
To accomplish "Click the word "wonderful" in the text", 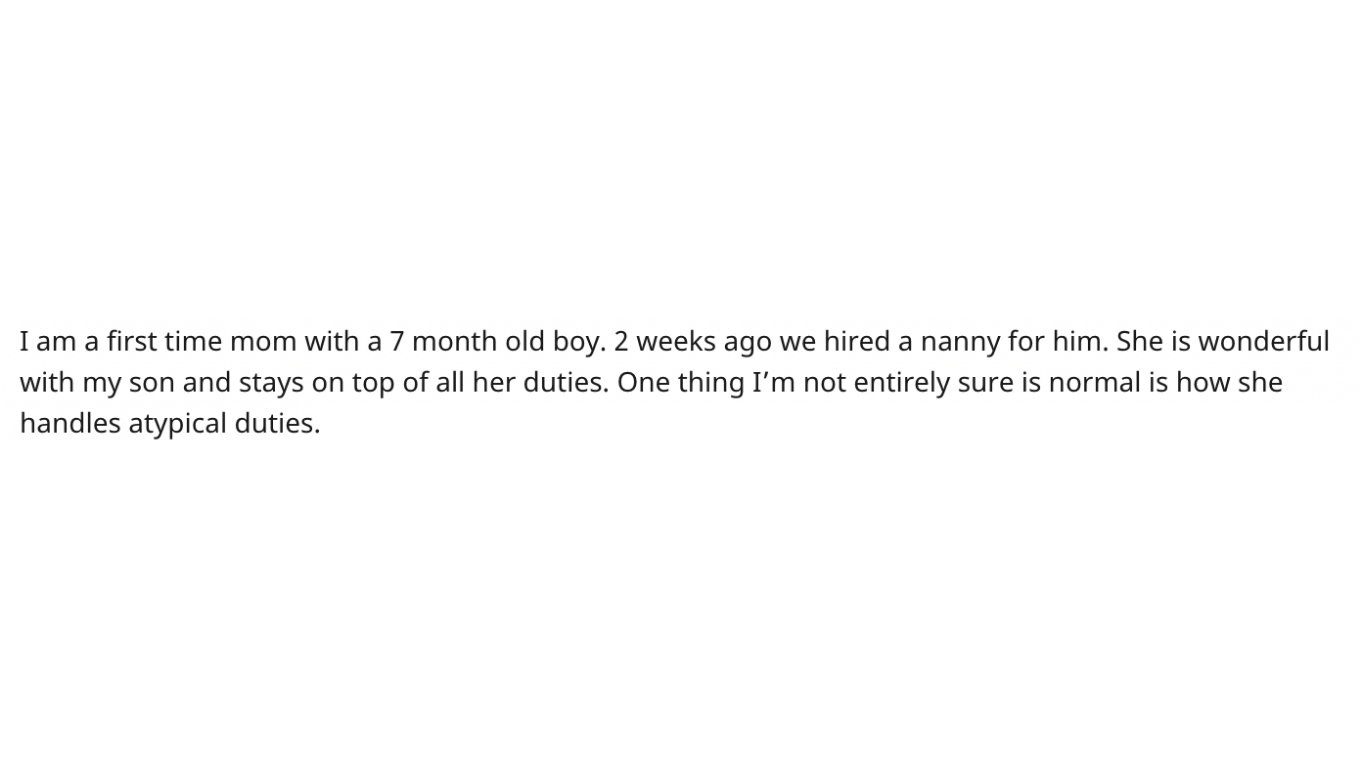I will coord(1264,342).
